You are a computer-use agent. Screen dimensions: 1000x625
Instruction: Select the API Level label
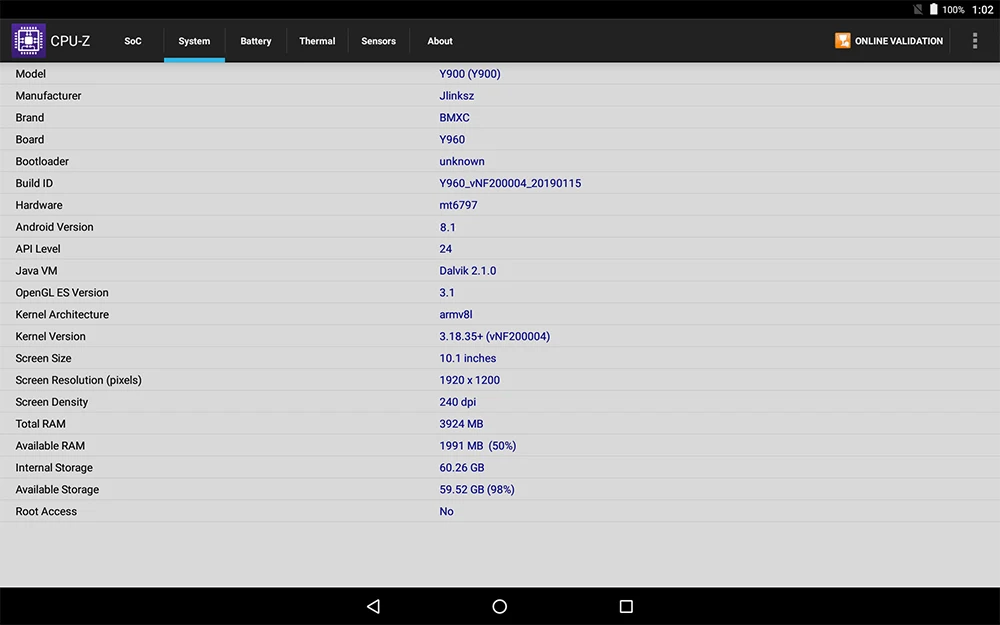click(38, 249)
